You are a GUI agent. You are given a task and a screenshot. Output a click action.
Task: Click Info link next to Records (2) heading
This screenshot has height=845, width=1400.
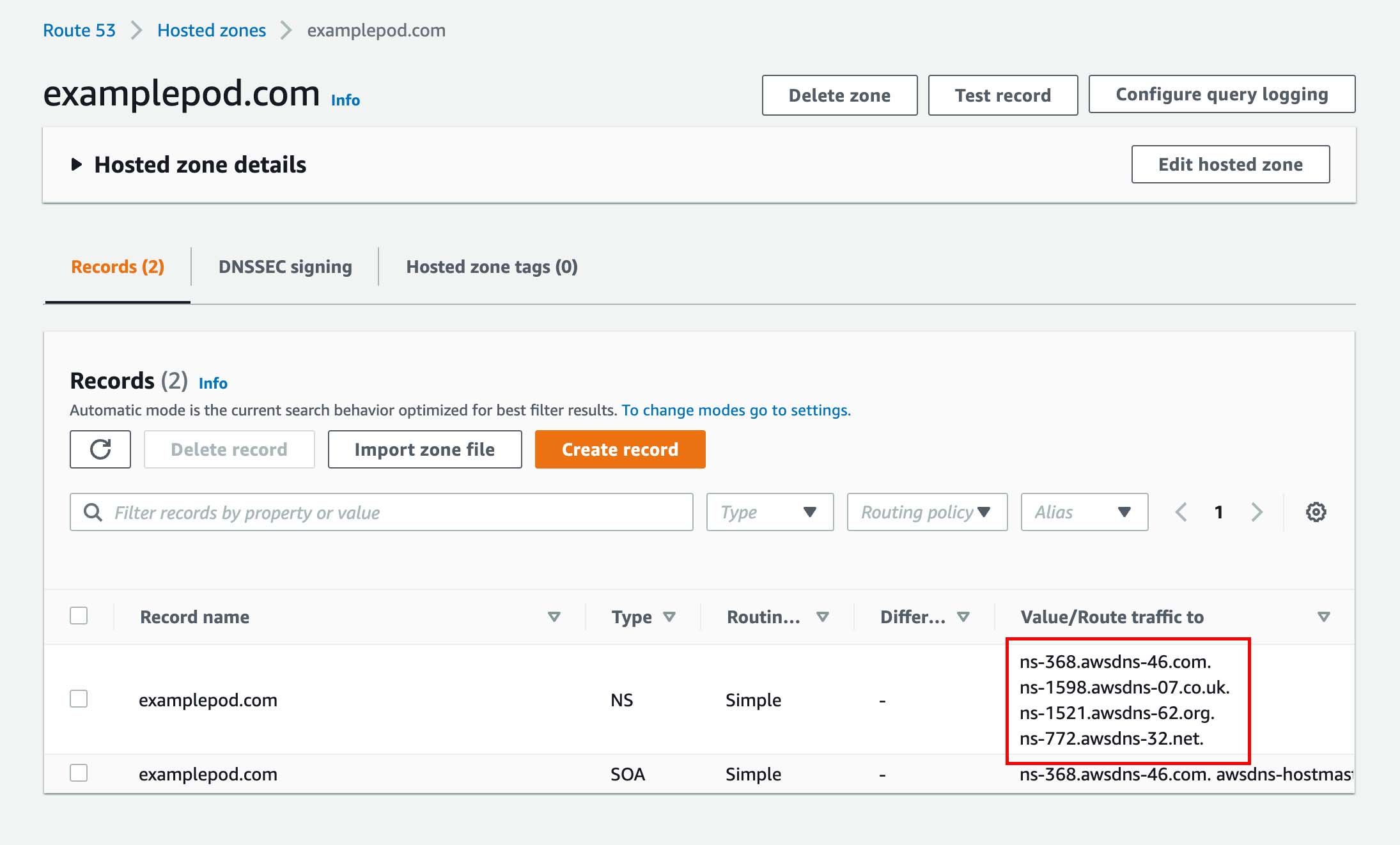[213, 383]
